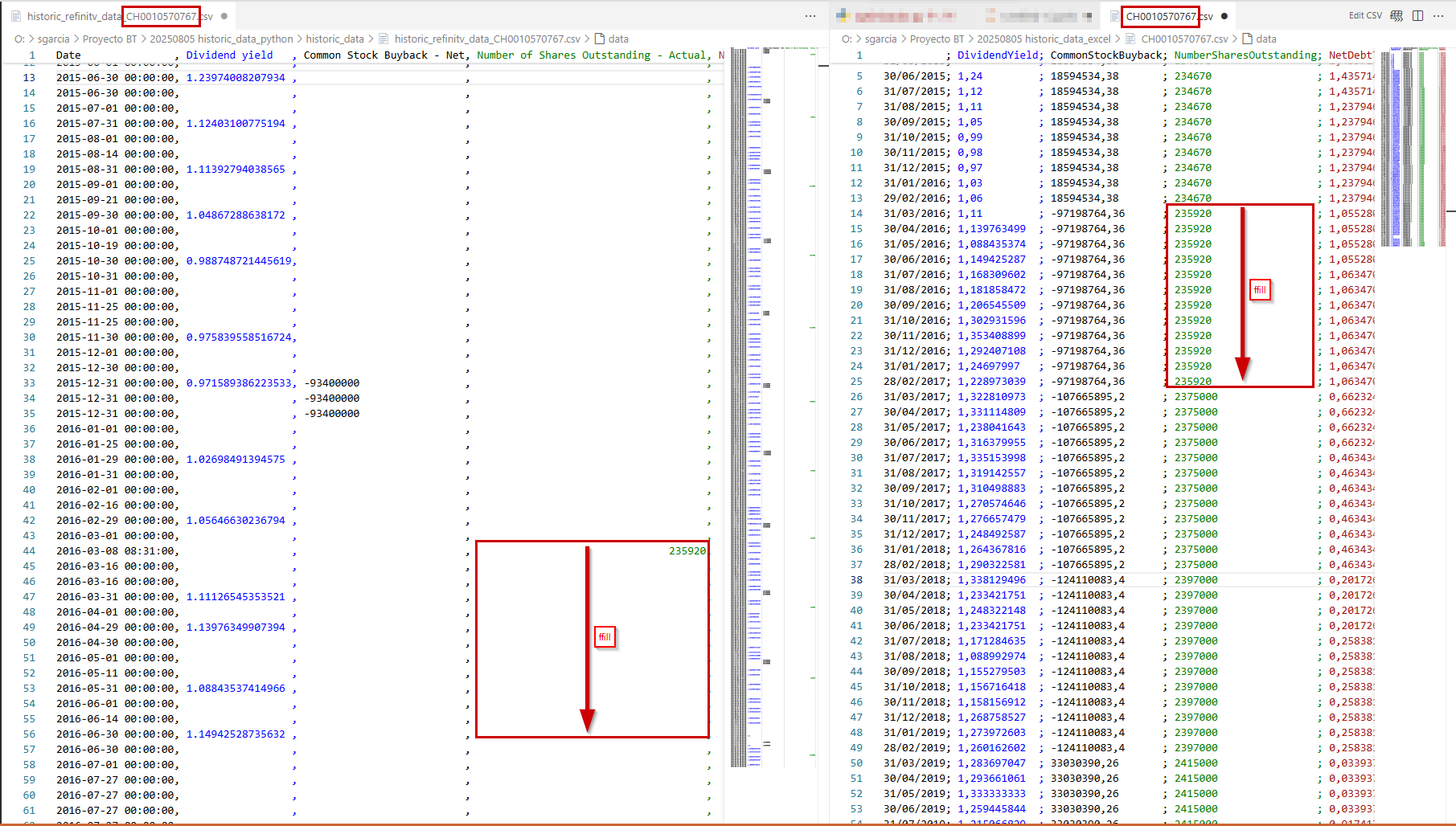Viewport: 1456px width, 826px height.
Task: Click the Edit CSV button
Action: tap(1365, 16)
